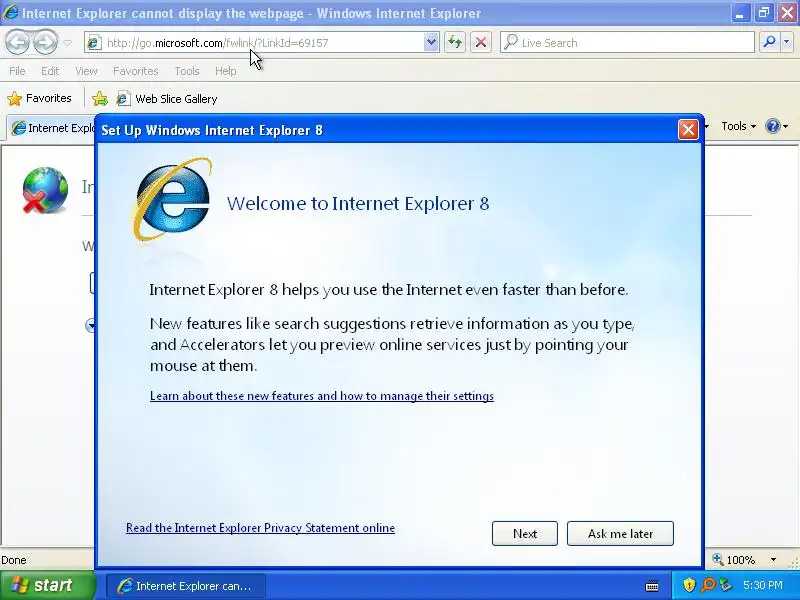Open the recent pages dropdown beside Forward
The width and height of the screenshot is (800, 600).
[x=67, y=43]
